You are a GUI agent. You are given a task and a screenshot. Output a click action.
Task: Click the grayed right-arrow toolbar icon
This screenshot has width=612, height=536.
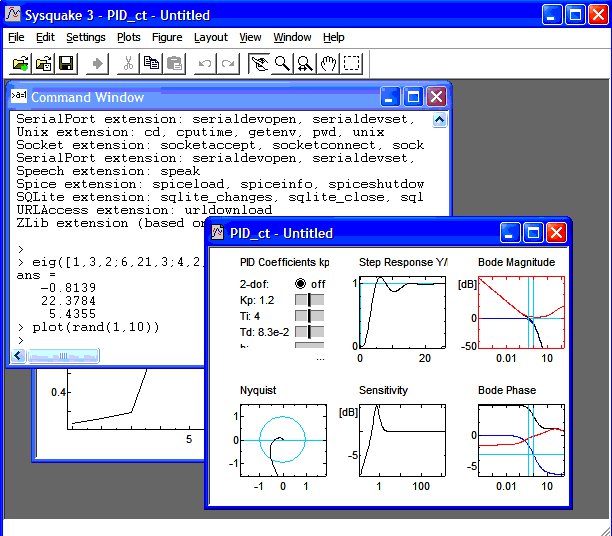(x=97, y=64)
